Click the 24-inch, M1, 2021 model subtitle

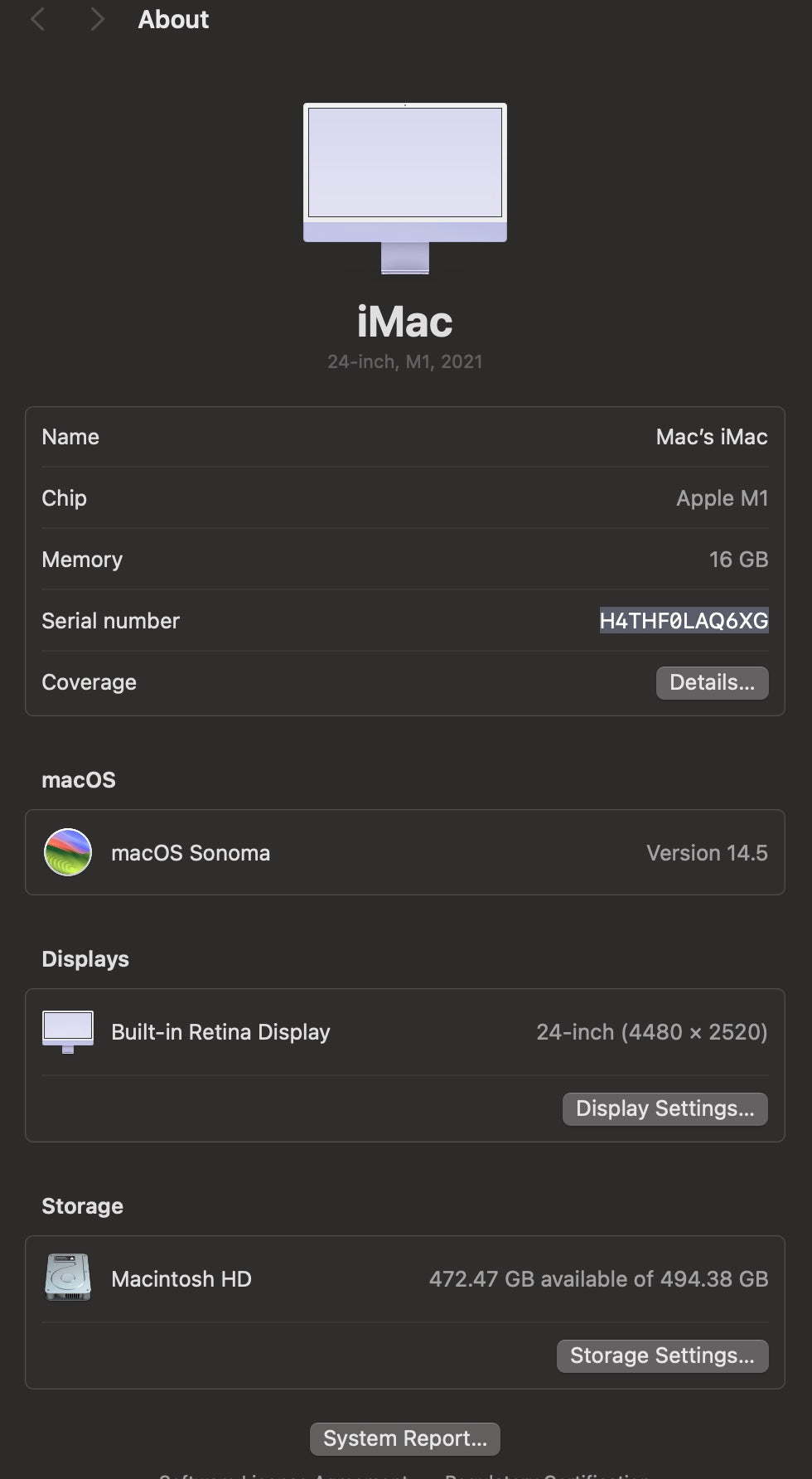(404, 361)
